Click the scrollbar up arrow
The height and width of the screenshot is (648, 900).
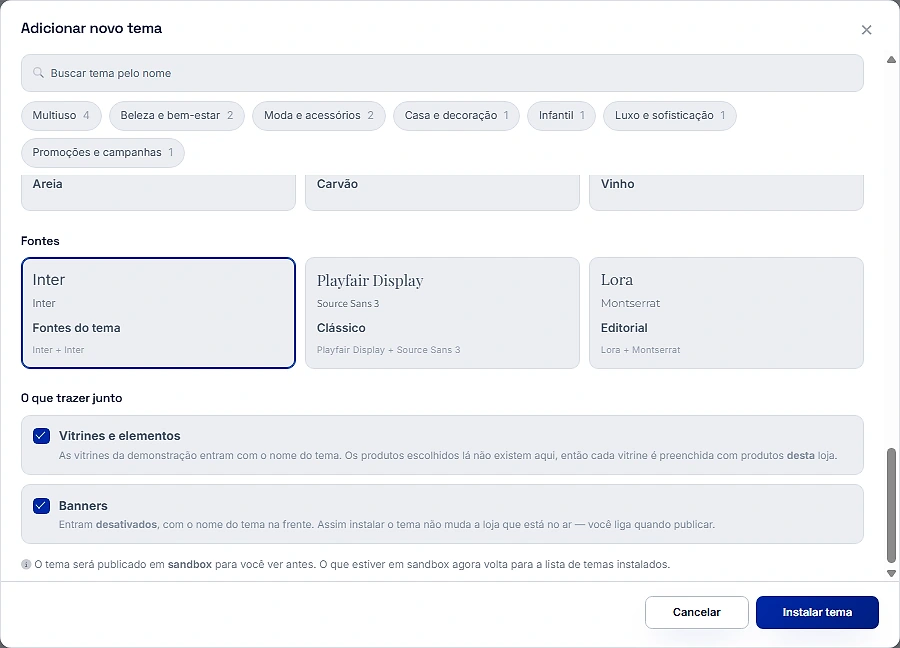point(891,60)
